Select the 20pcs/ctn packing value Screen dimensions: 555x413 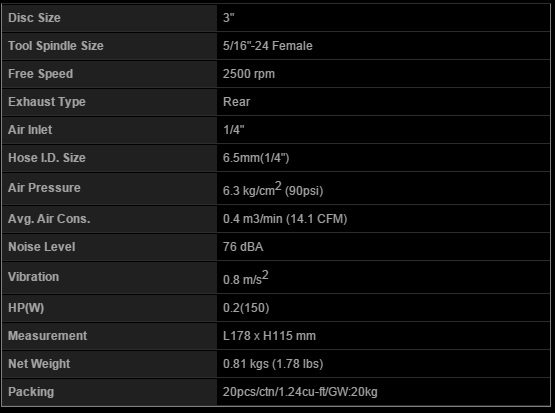pyautogui.click(x=300, y=392)
